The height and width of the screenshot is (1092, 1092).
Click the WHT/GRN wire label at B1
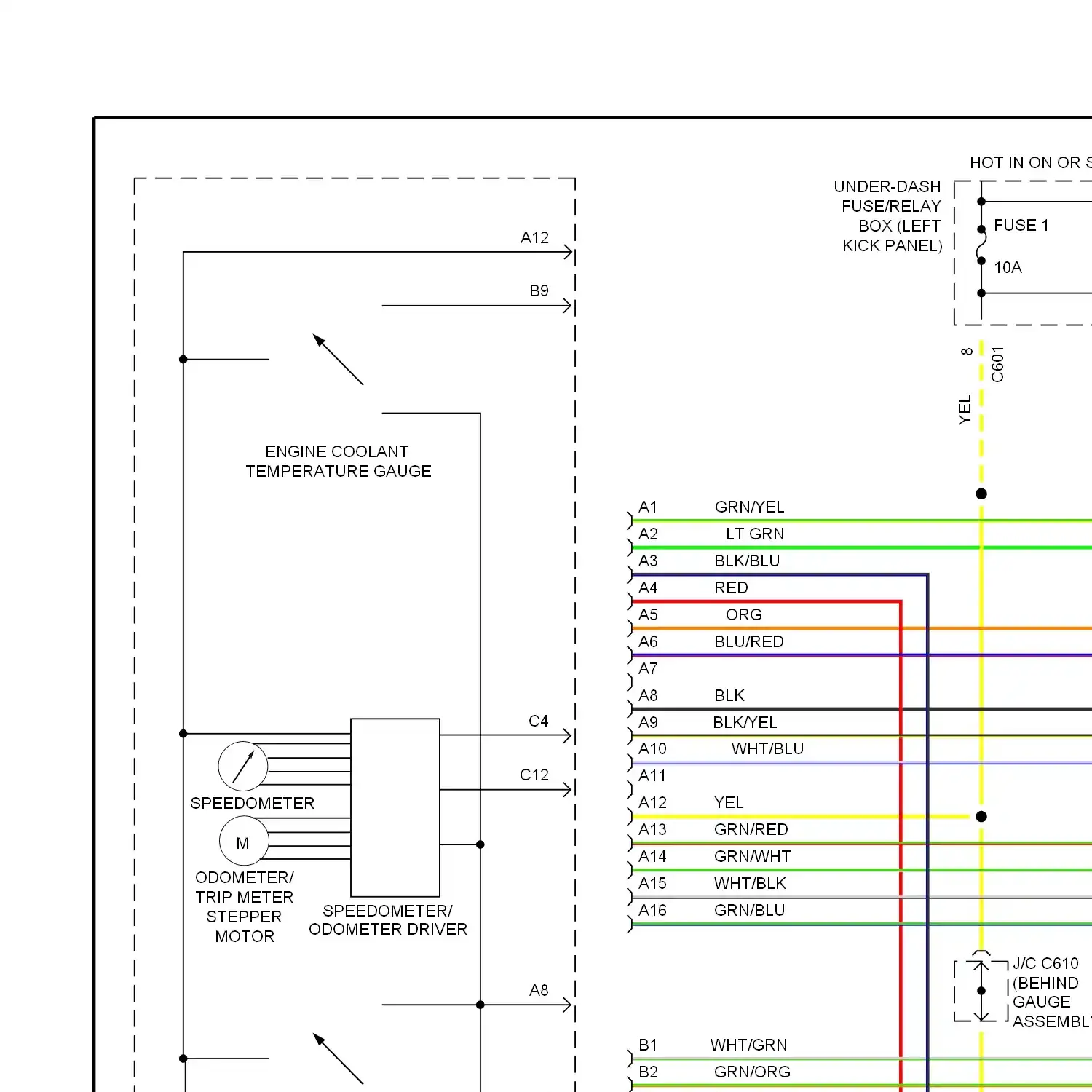[x=748, y=1045]
